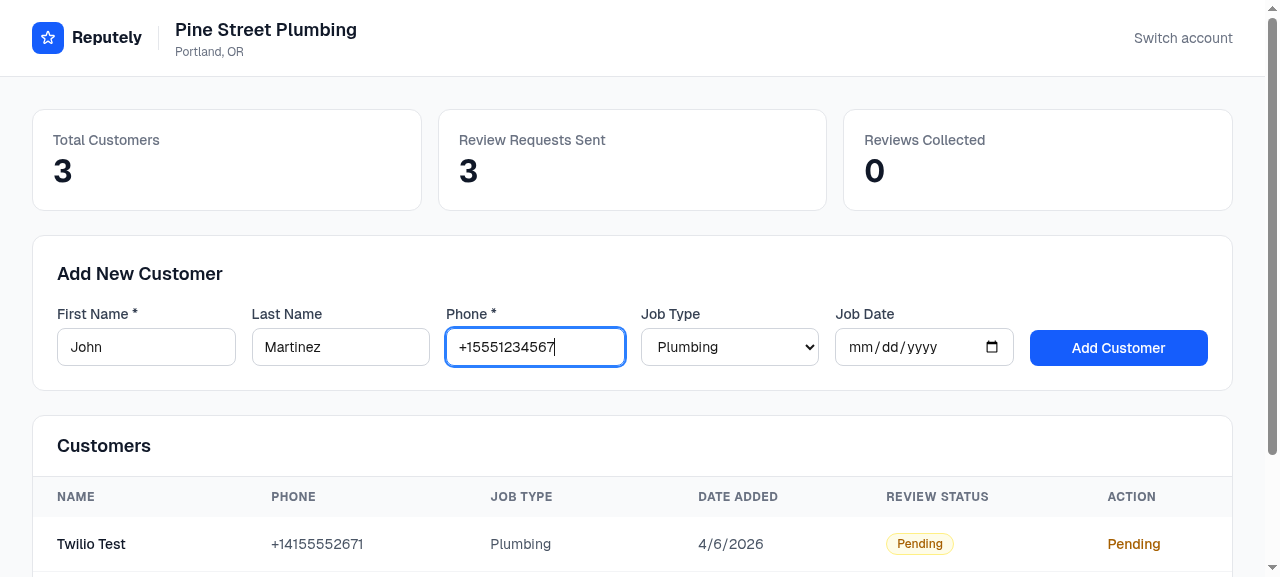The width and height of the screenshot is (1280, 577).
Task: Click the yellow Pending status badge
Action: [x=920, y=544]
